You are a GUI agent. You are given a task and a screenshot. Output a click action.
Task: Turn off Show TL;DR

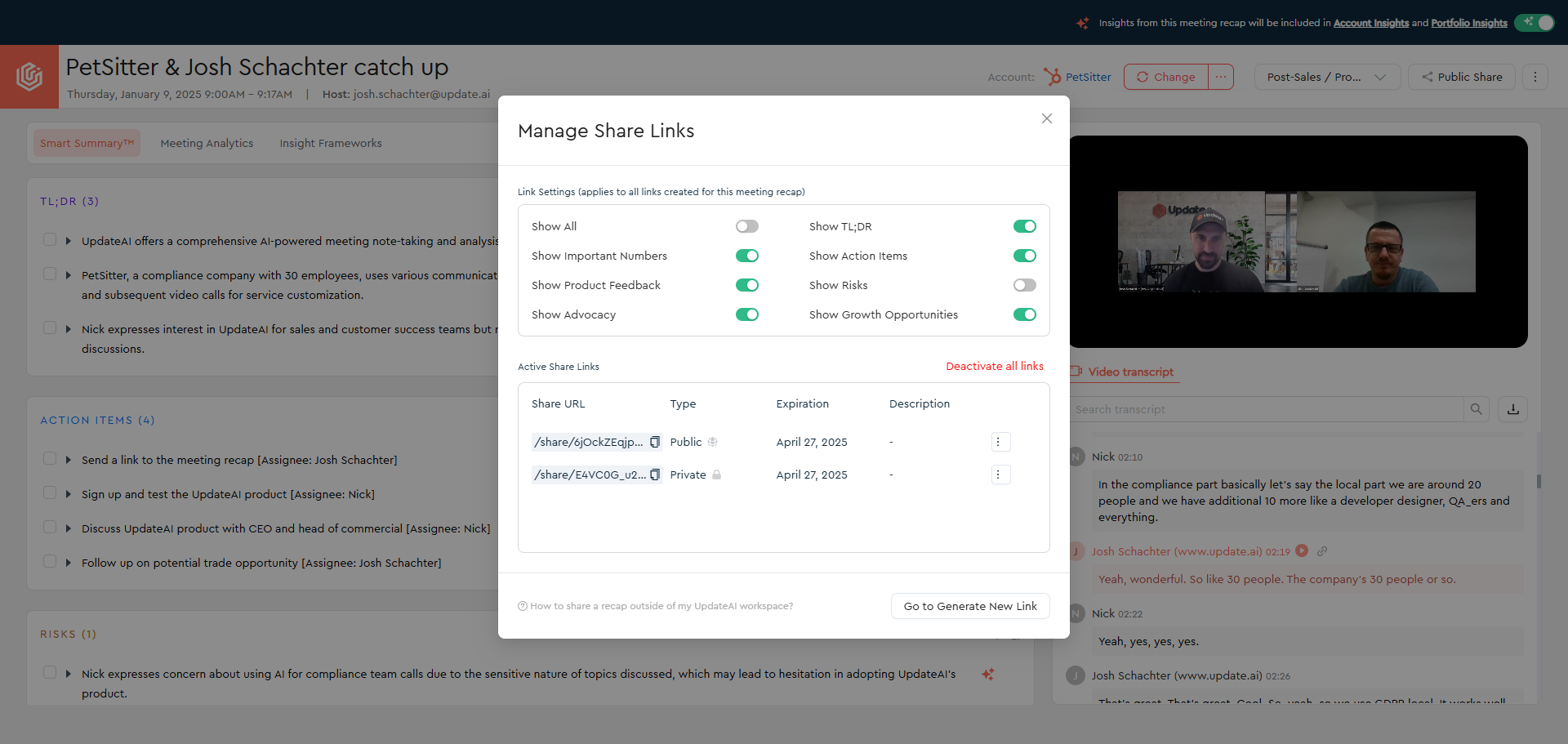(1025, 226)
